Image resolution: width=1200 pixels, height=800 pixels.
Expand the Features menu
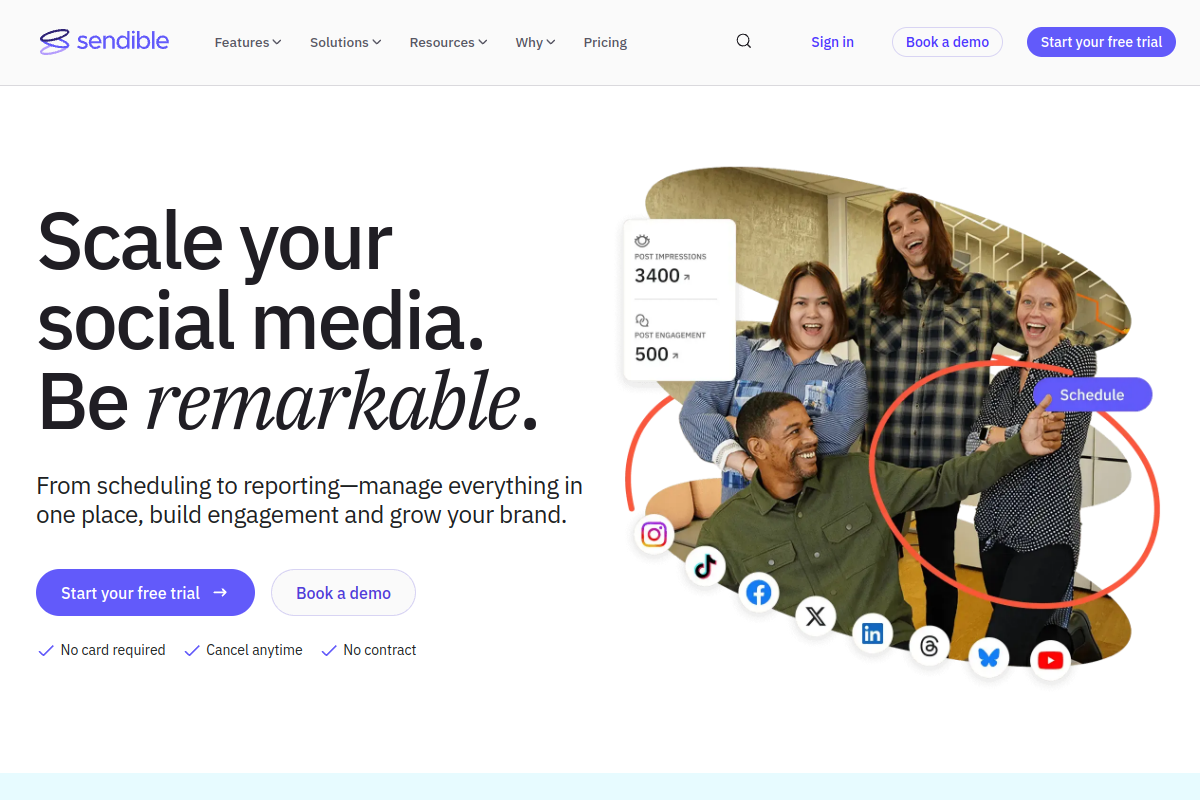tap(248, 42)
